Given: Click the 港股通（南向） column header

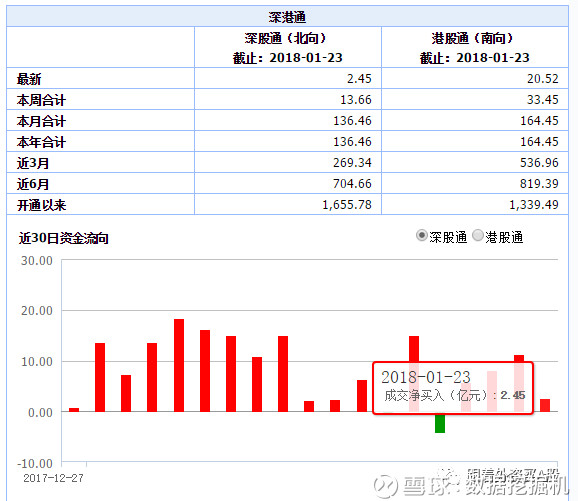Looking at the screenshot, I should 475,48.
